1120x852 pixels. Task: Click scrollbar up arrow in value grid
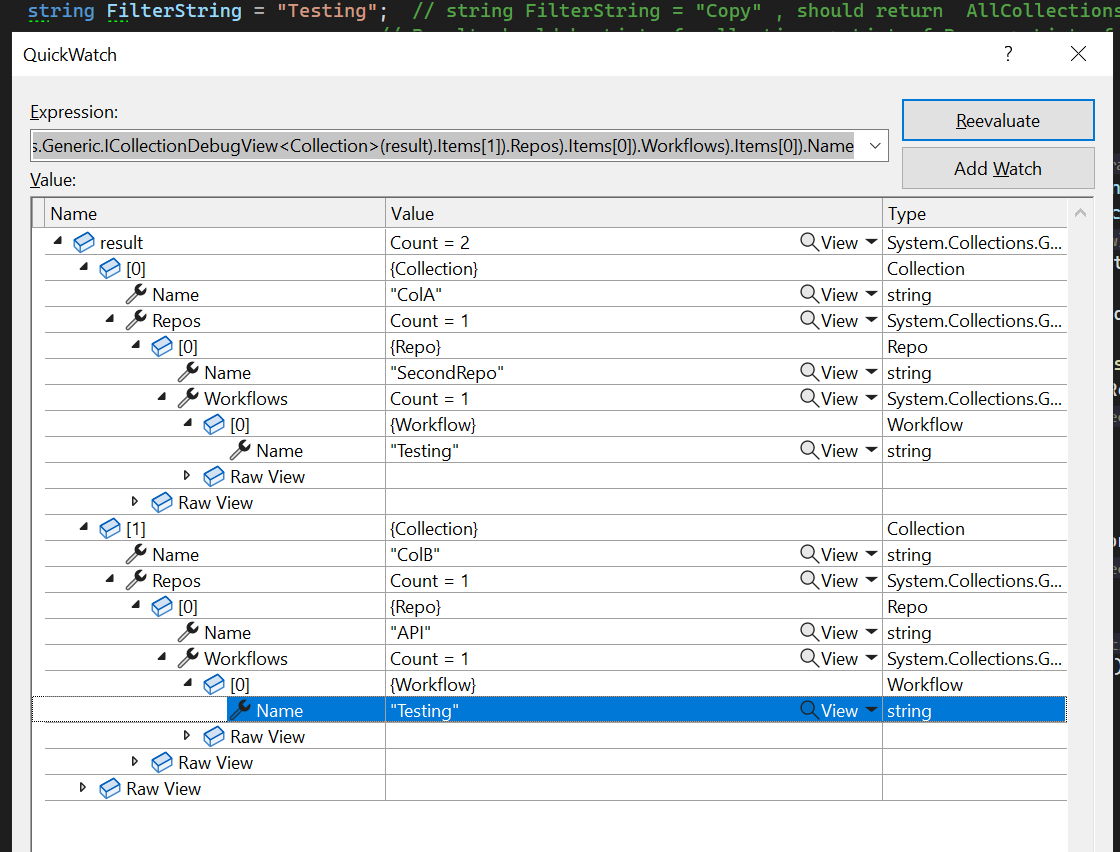point(1080,213)
